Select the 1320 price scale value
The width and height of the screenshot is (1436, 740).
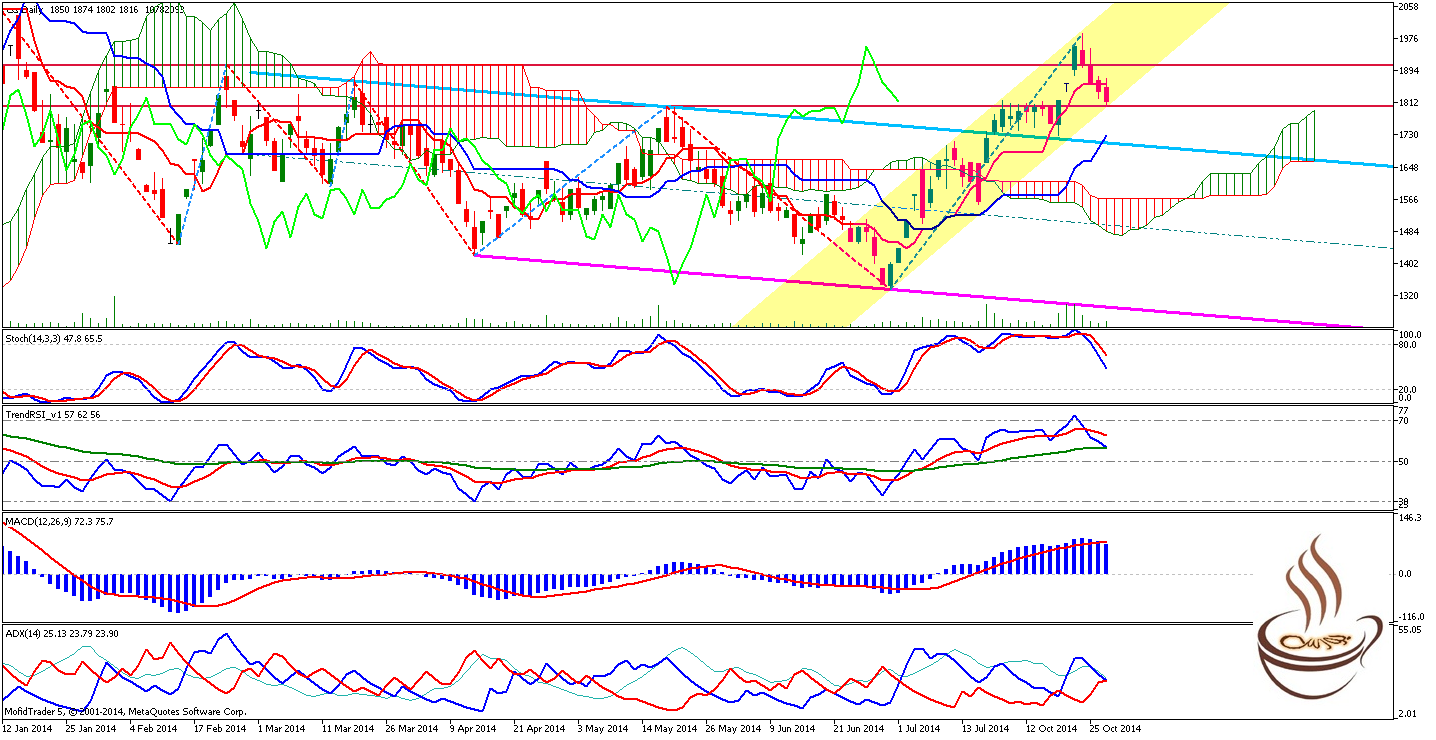1408,296
